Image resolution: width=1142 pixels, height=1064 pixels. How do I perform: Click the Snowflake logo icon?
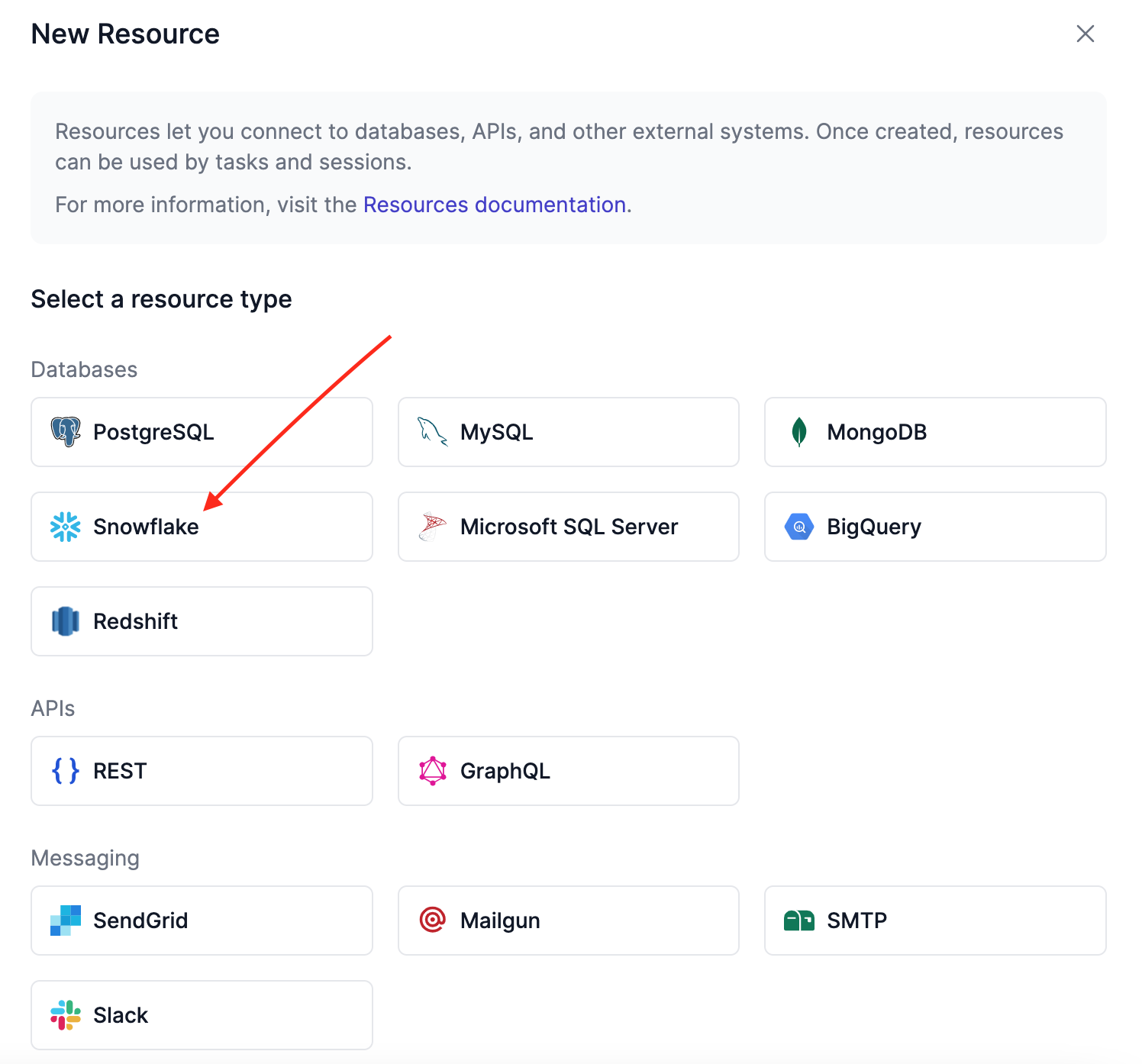tap(66, 527)
